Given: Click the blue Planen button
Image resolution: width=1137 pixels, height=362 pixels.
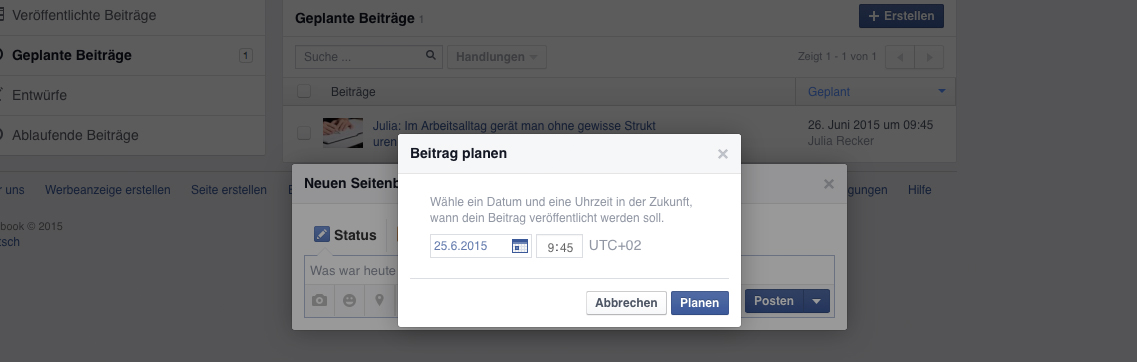Looking at the screenshot, I should coord(700,303).
